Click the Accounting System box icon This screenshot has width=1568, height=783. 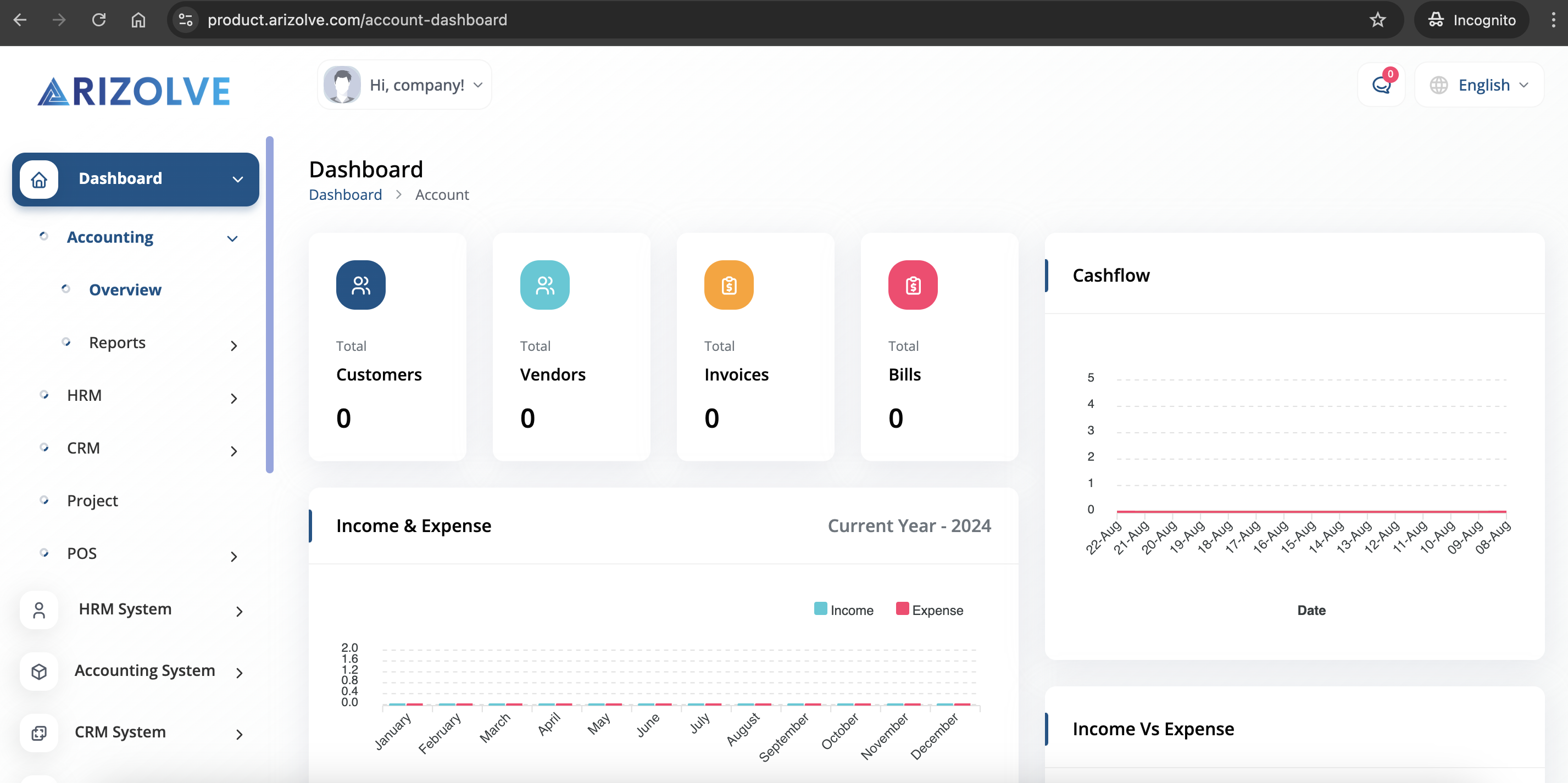click(39, 671)
